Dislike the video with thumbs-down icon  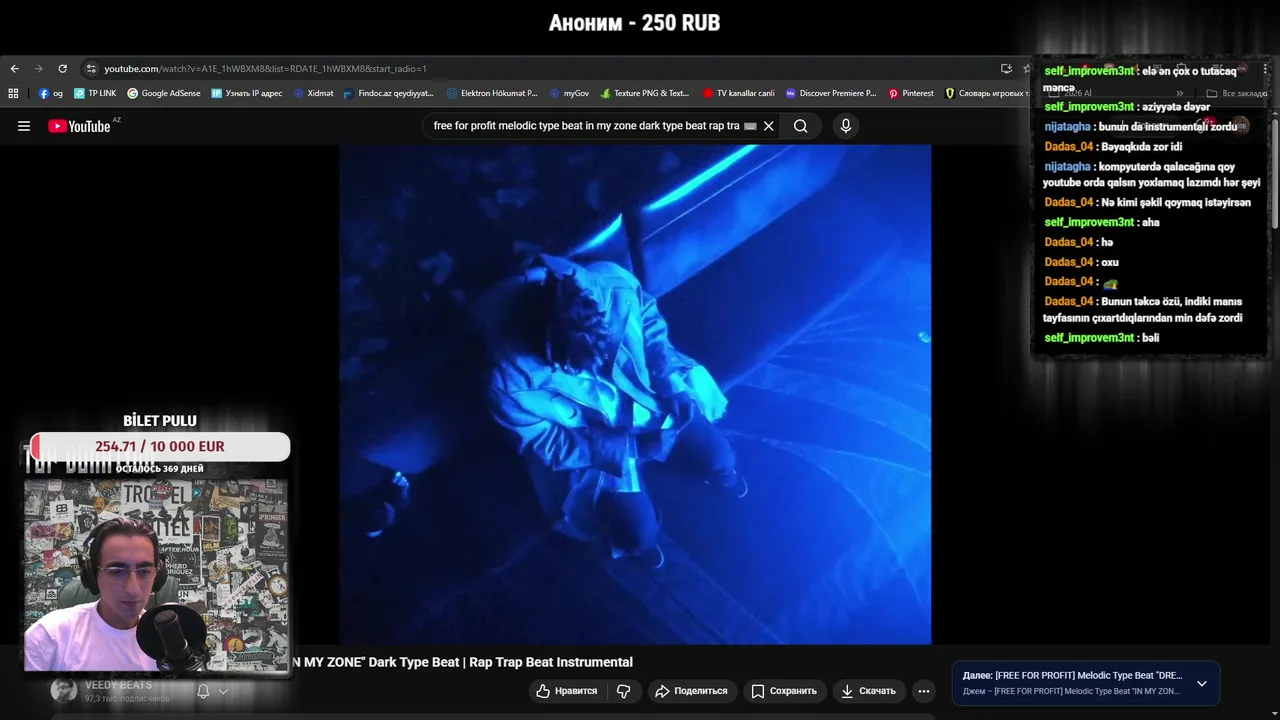point(623,691)
